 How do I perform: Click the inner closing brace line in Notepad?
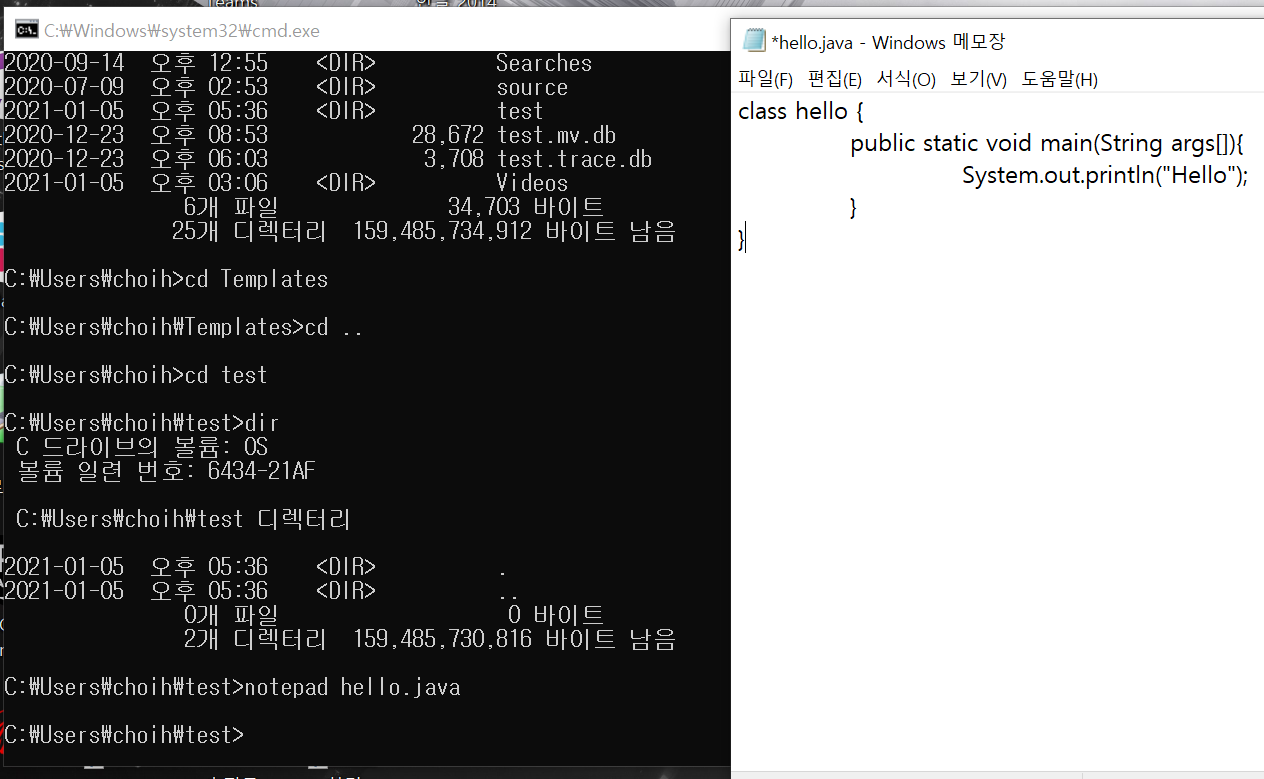pos(854,207)
